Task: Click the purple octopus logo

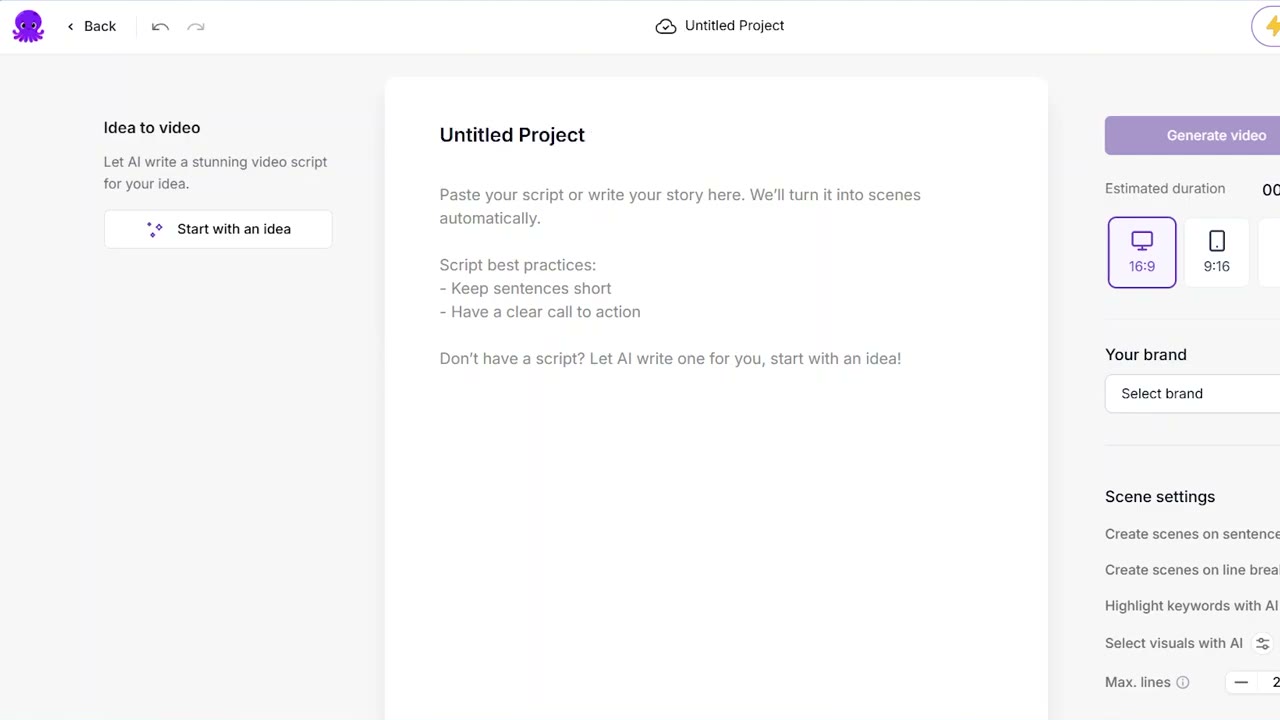Action: [28, 26]
